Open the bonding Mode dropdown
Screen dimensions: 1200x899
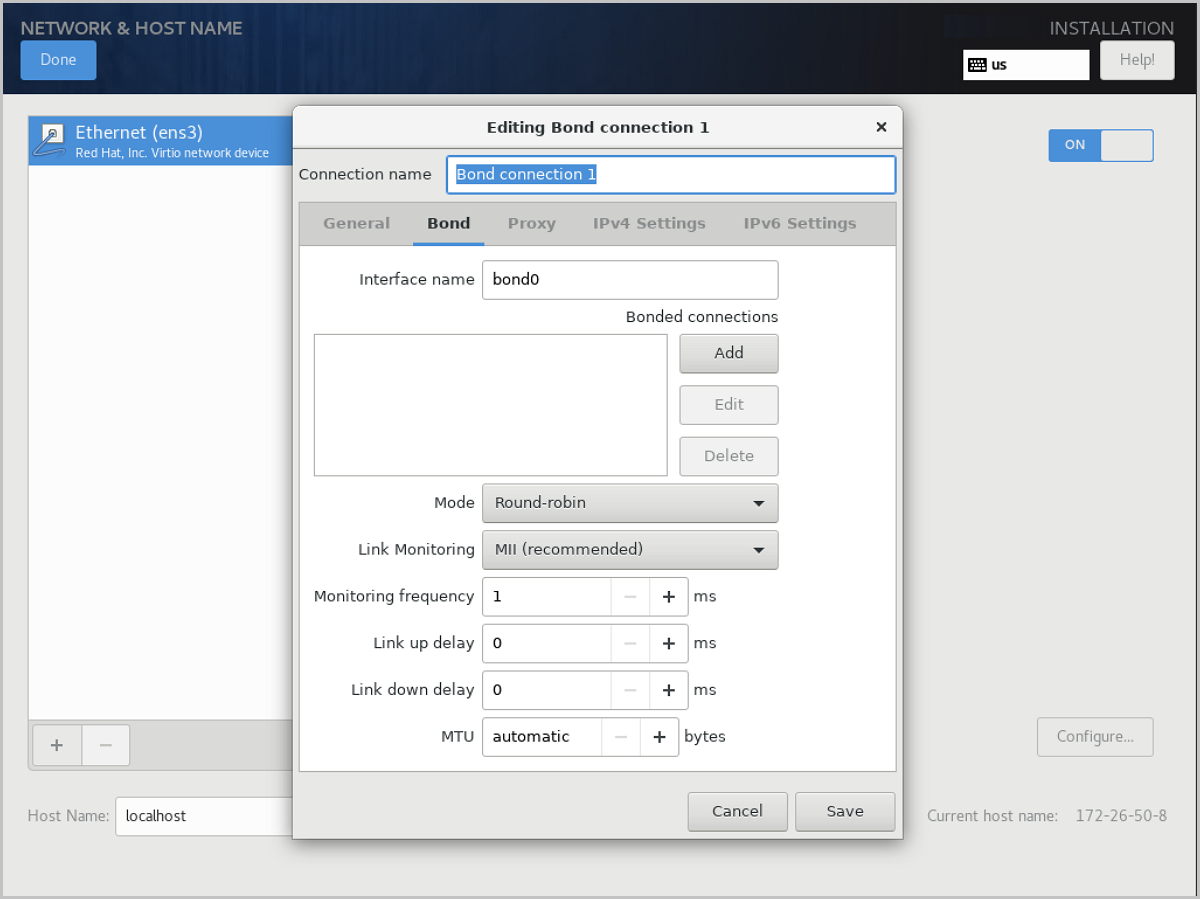[630, 503]
